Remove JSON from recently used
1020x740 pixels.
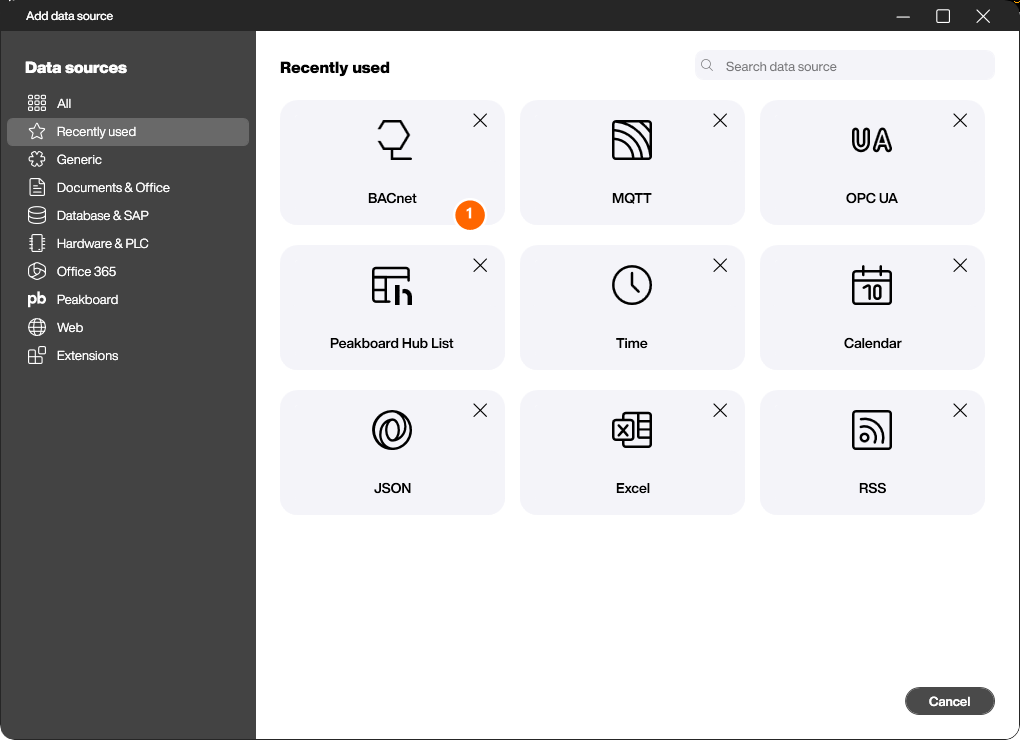point(480,410)
